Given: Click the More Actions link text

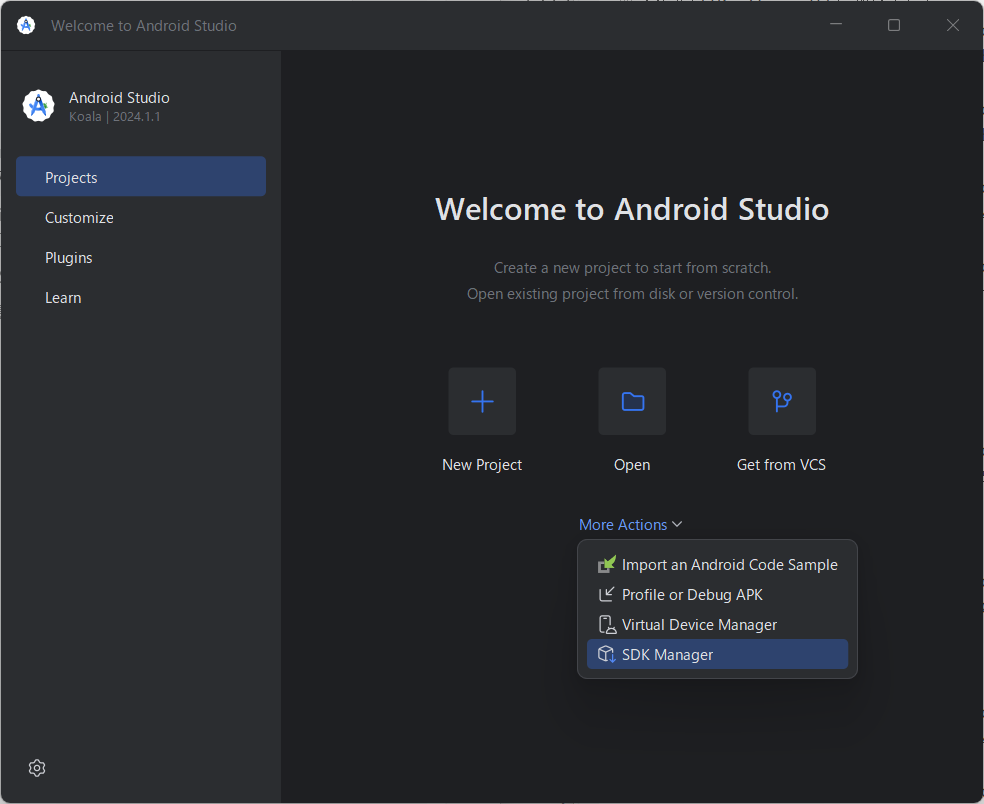Looking at the screenshot, I should (622, 525).
